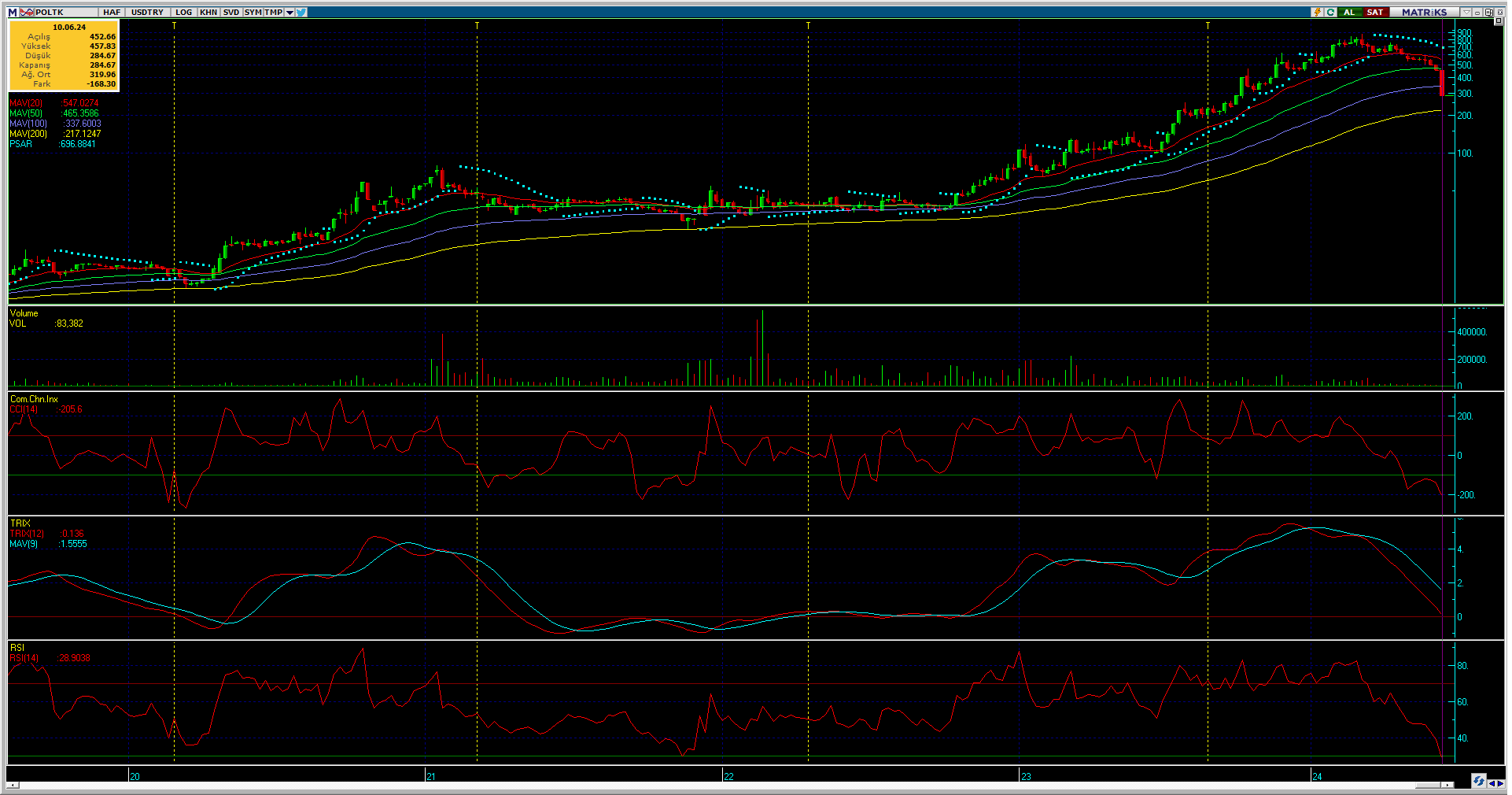Open the triangle menu next to MATRIKS

click(1466, 13)
